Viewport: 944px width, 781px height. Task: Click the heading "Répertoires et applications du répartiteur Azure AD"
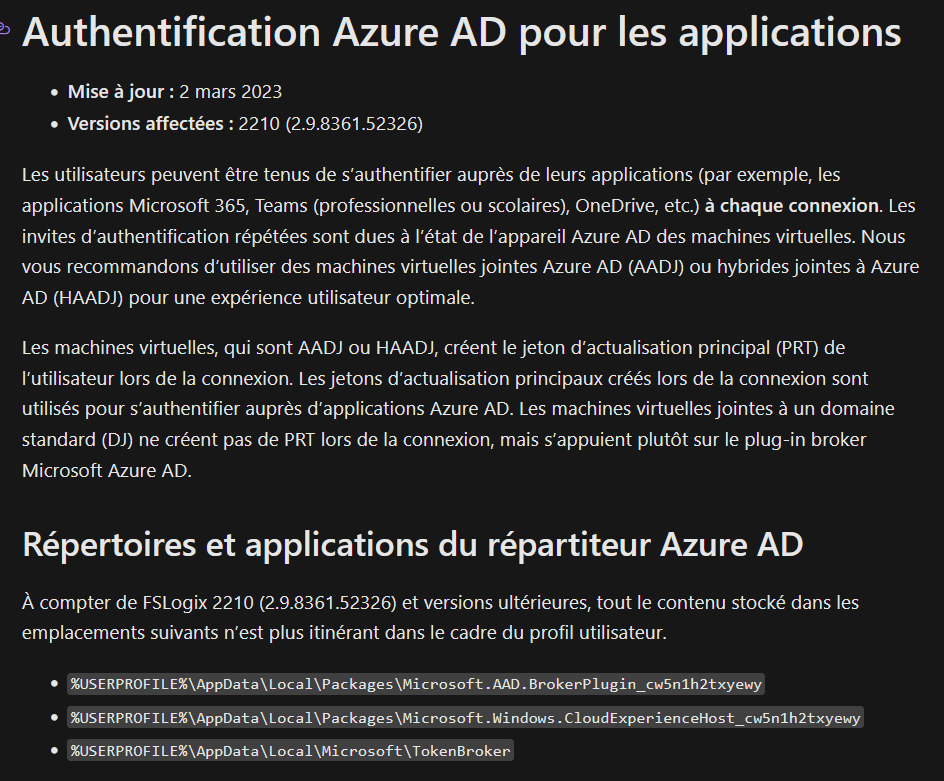[412, 544]
